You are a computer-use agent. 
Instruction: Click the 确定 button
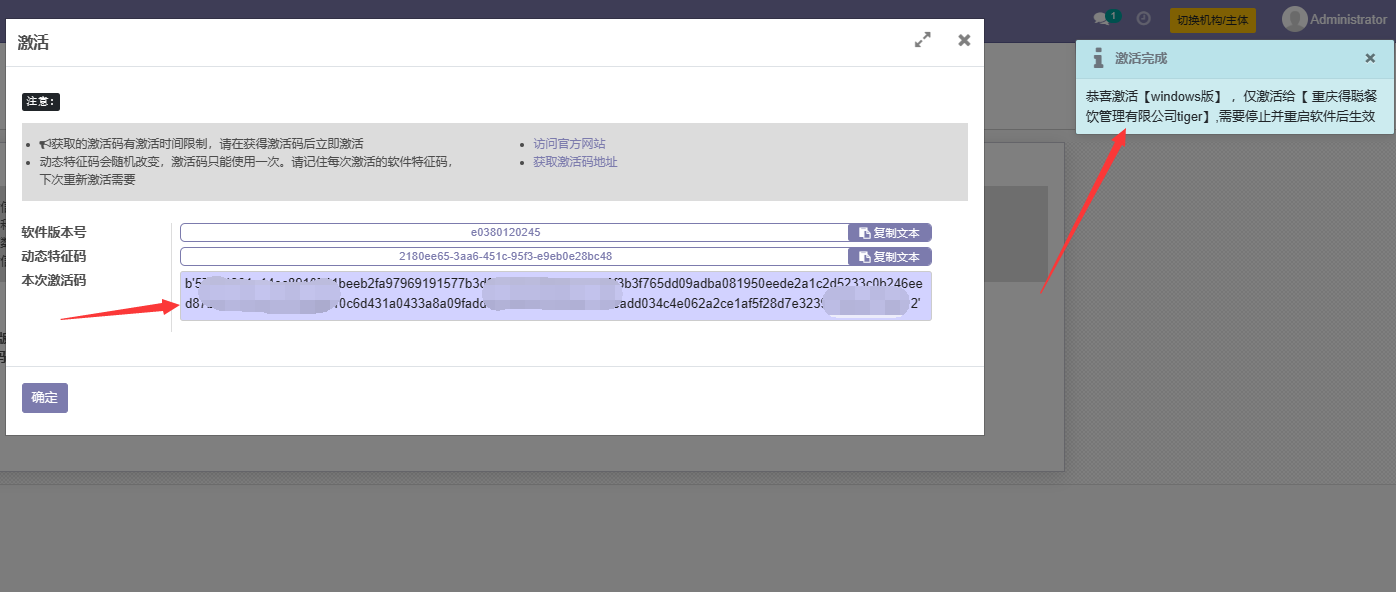coord(45,397)
